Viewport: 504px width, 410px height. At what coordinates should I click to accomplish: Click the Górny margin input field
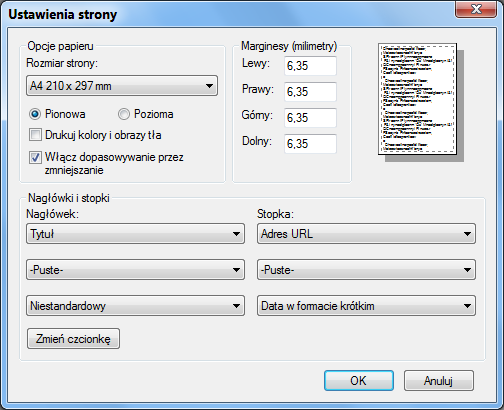[x=310, y=118]
